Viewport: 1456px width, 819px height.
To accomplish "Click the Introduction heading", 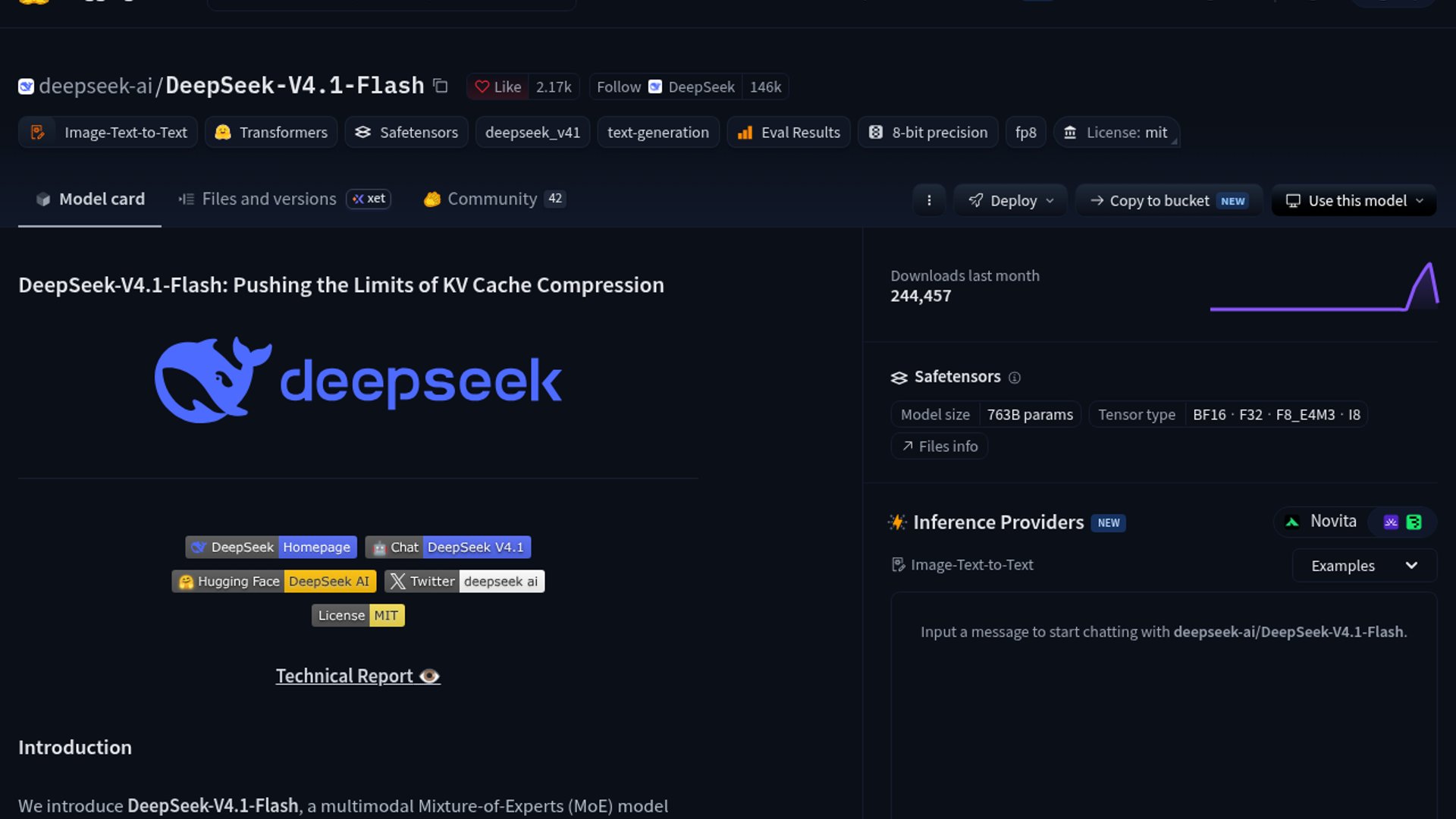I will [x=75, y=748].
